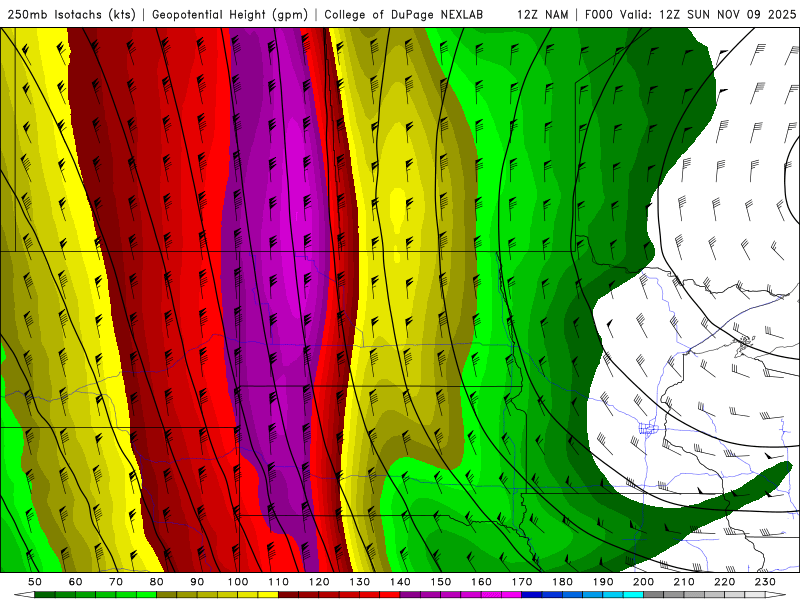The image size is (800, 600).
Task: Click the '12Z NAM' model run label
Action: [x=542, y=14]
